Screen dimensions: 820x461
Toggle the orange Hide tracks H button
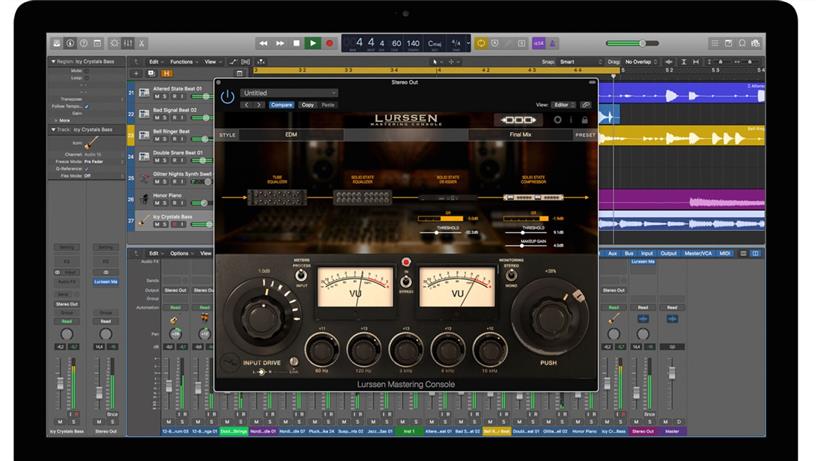coord(166,74)
